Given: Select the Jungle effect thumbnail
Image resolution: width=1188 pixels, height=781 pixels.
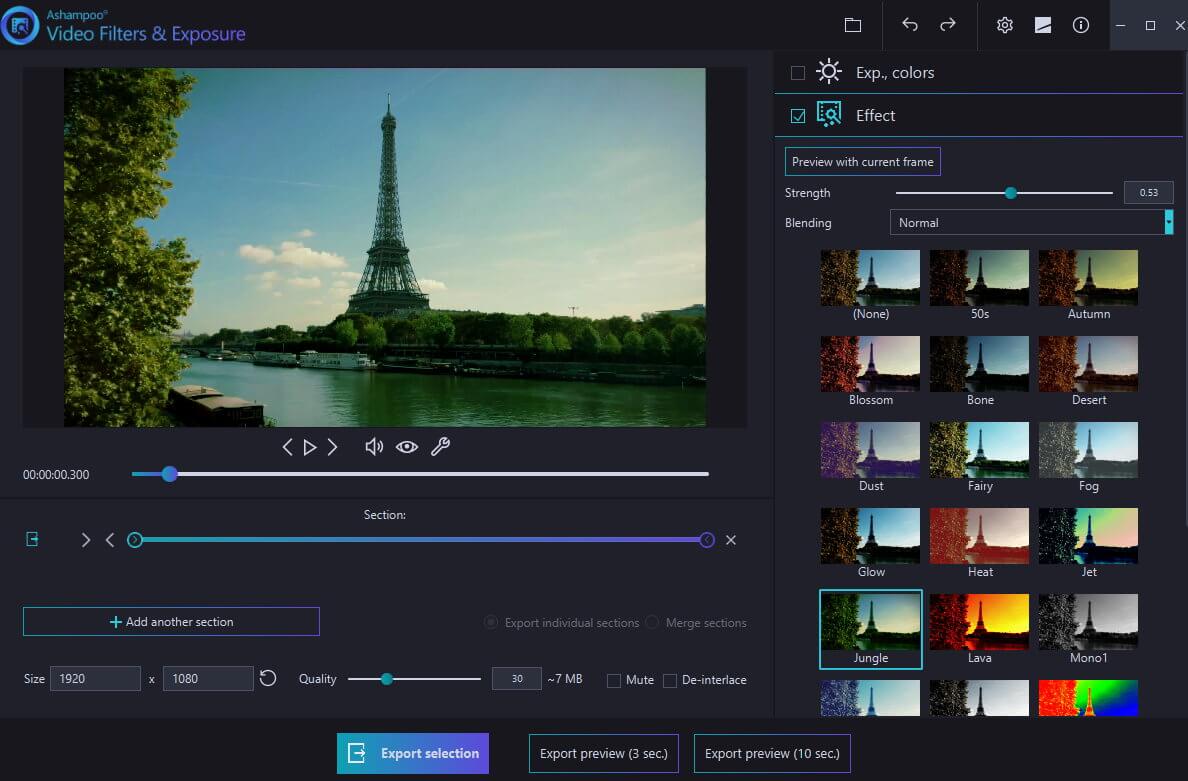Looking at the screenshot, I should [870, 621].
